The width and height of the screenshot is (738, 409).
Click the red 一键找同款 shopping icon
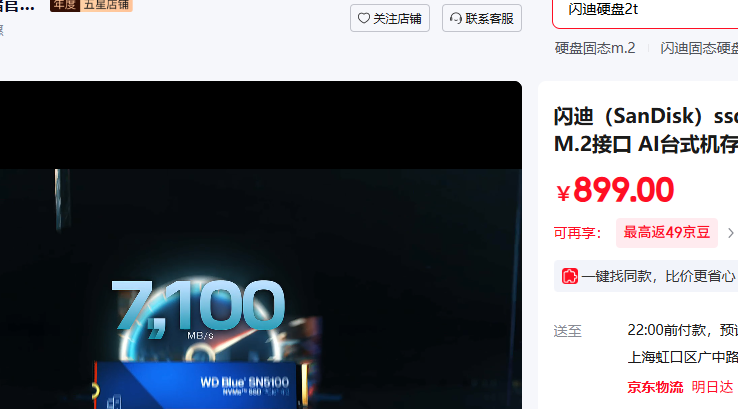point(569,275)
